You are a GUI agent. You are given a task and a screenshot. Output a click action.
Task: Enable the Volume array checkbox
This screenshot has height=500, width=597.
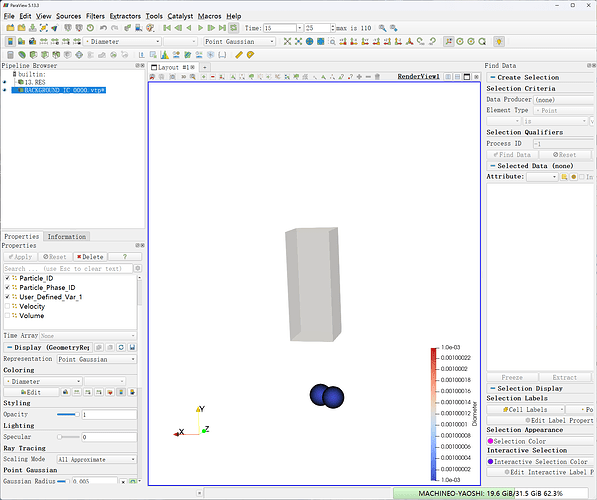[x=7, y=316]
